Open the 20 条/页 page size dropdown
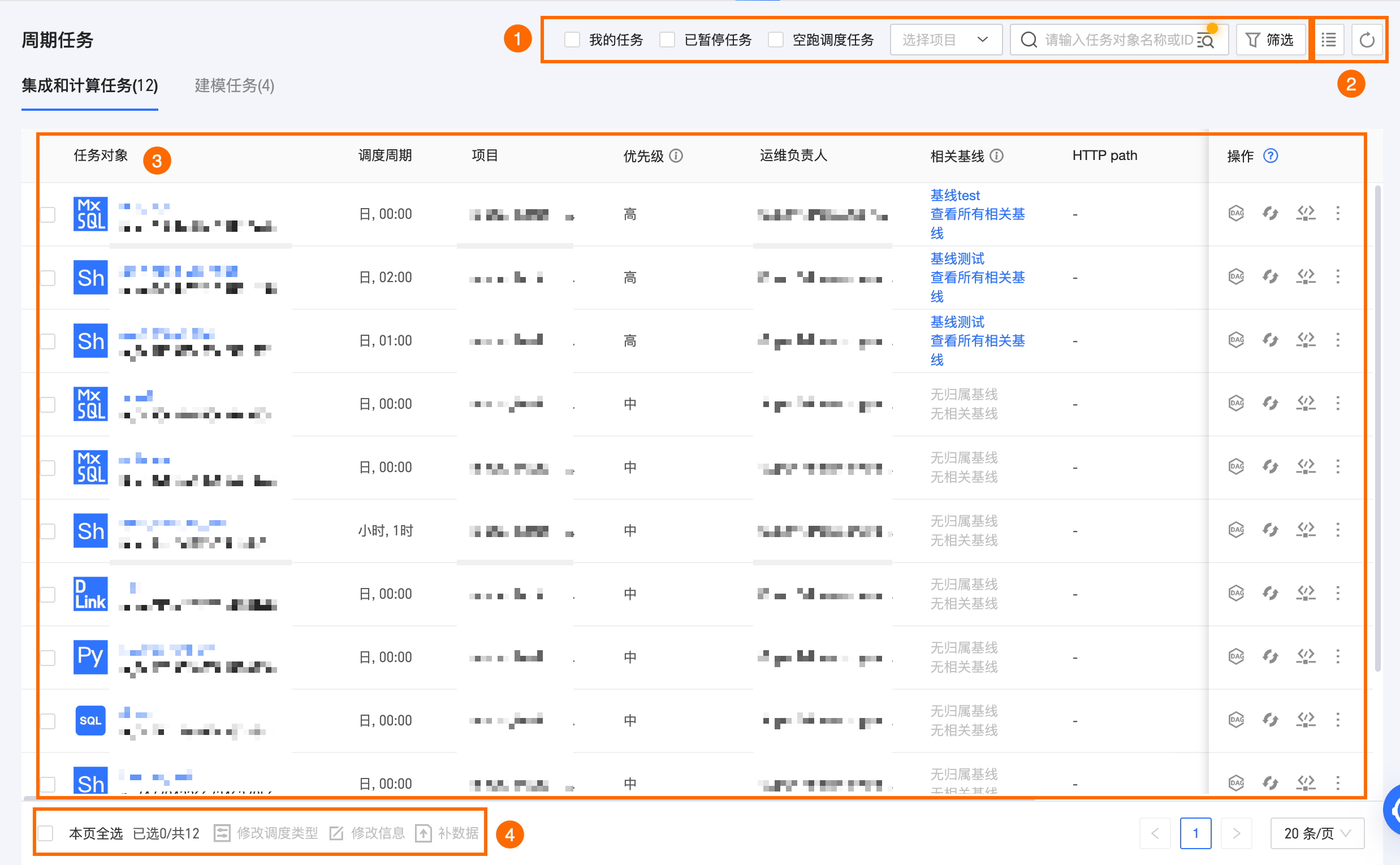This screenshot has height=865, width=1400. (x=1316, y=833)
